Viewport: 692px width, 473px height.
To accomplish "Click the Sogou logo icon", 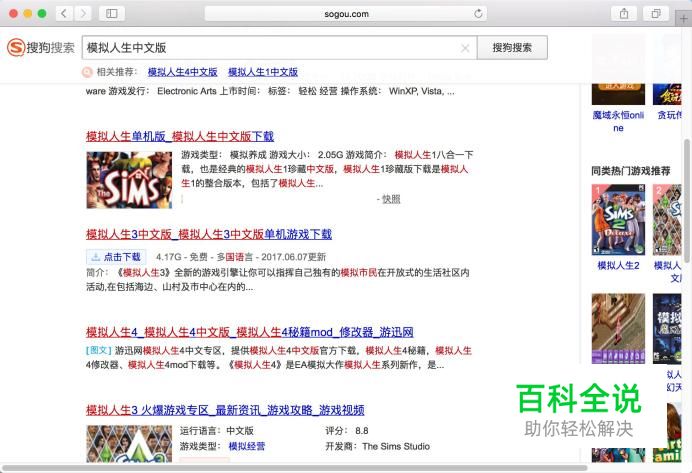I will pyautogui.click(x=16, y=47).
